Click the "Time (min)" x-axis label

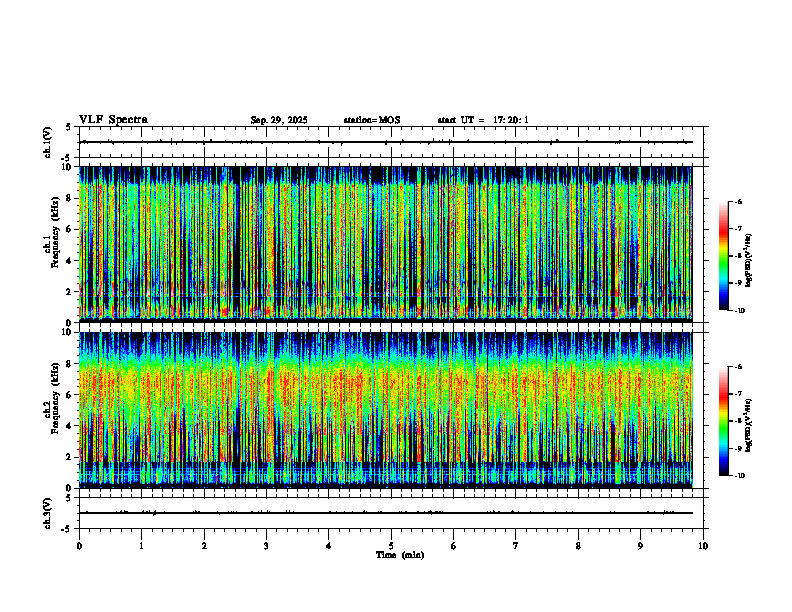coord(400,555)
